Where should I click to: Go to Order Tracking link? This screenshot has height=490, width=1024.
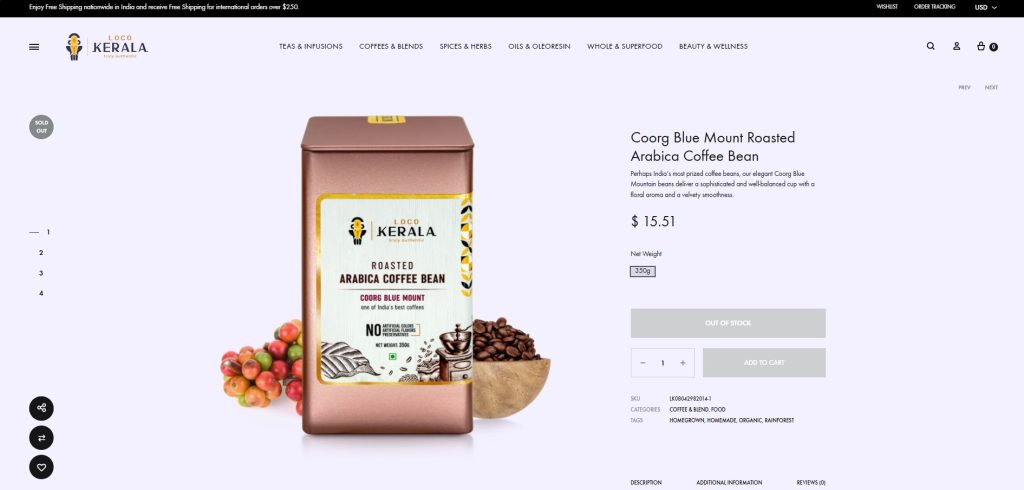coord(935,7)
